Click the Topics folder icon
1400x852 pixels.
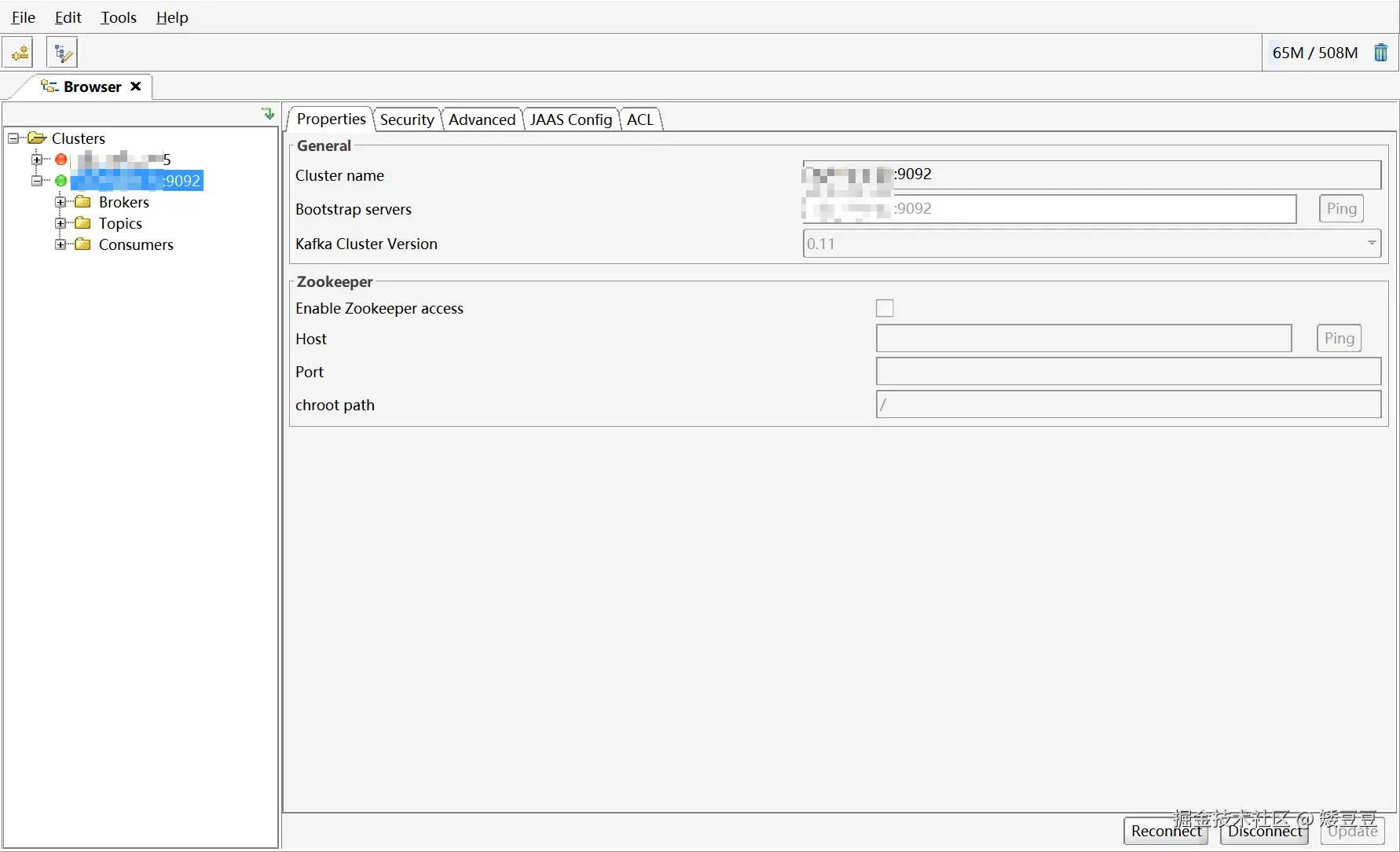pos(82,223)
